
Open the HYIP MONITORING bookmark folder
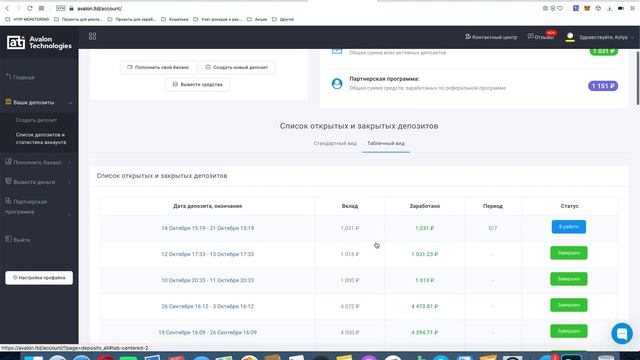(x=27, y=19)
